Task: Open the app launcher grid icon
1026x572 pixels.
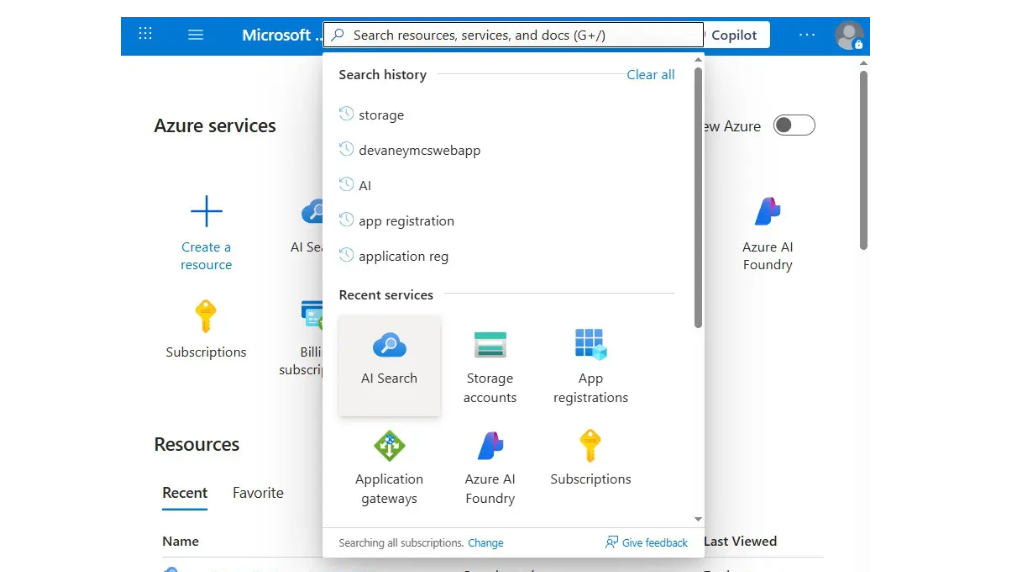Action: click(145, 34)
